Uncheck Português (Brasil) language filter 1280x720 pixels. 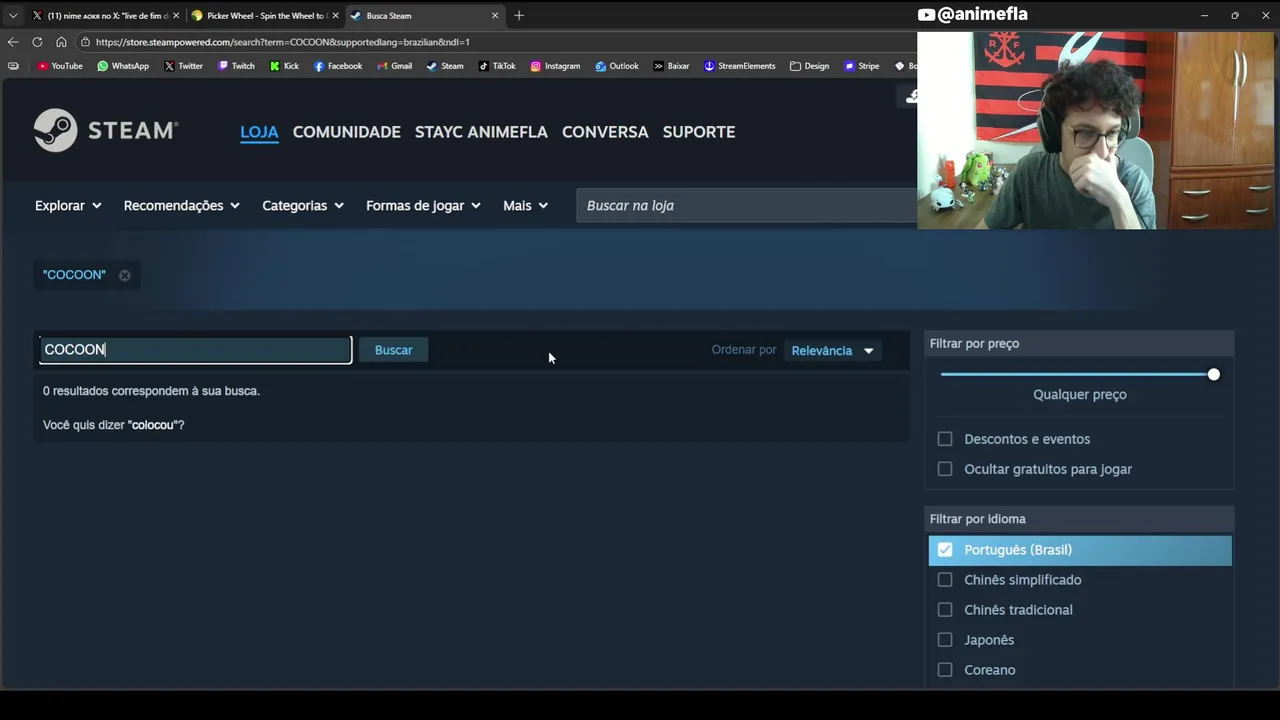[945, 550]
